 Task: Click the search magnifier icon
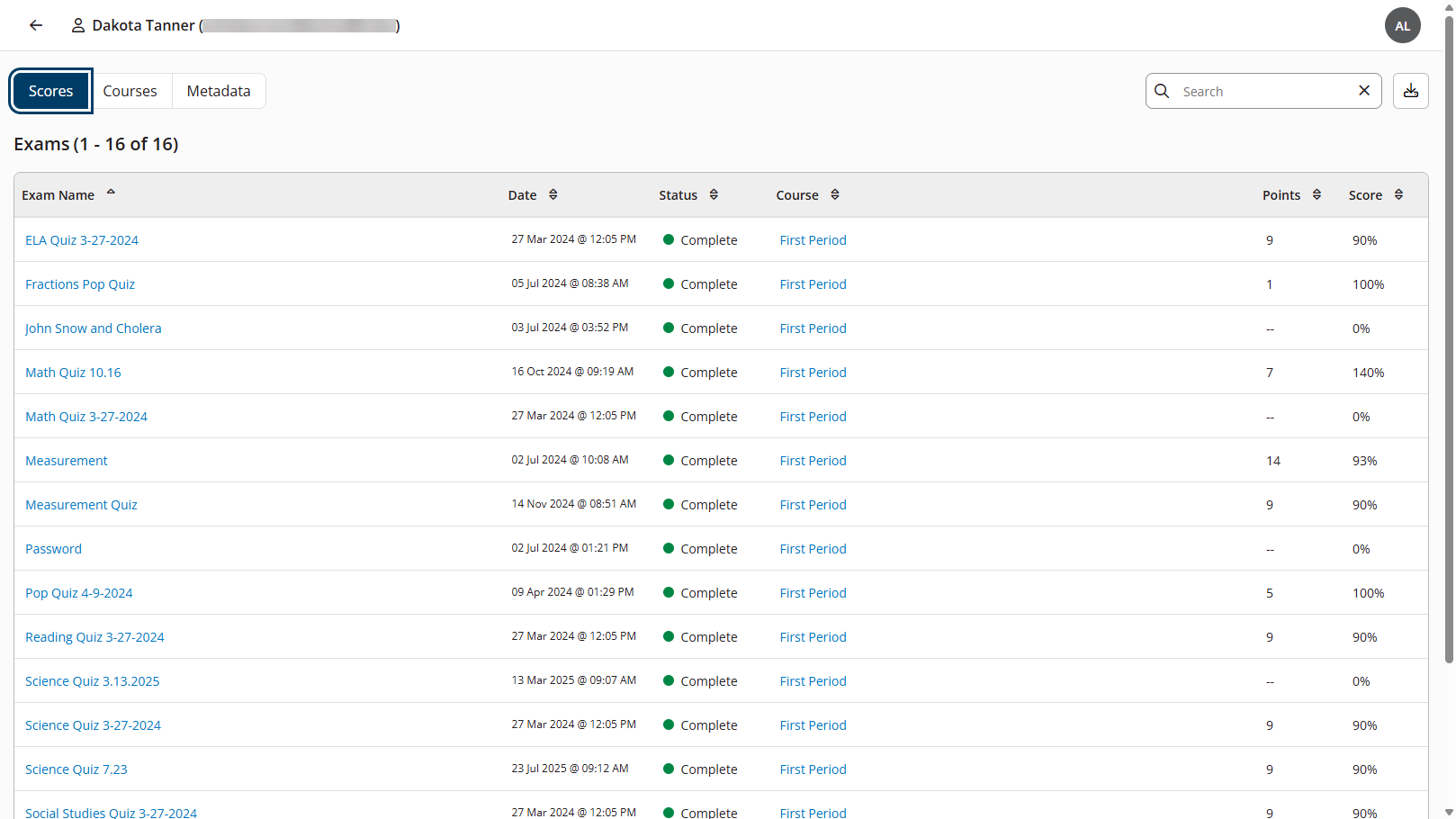click(x=1162, y=91)
